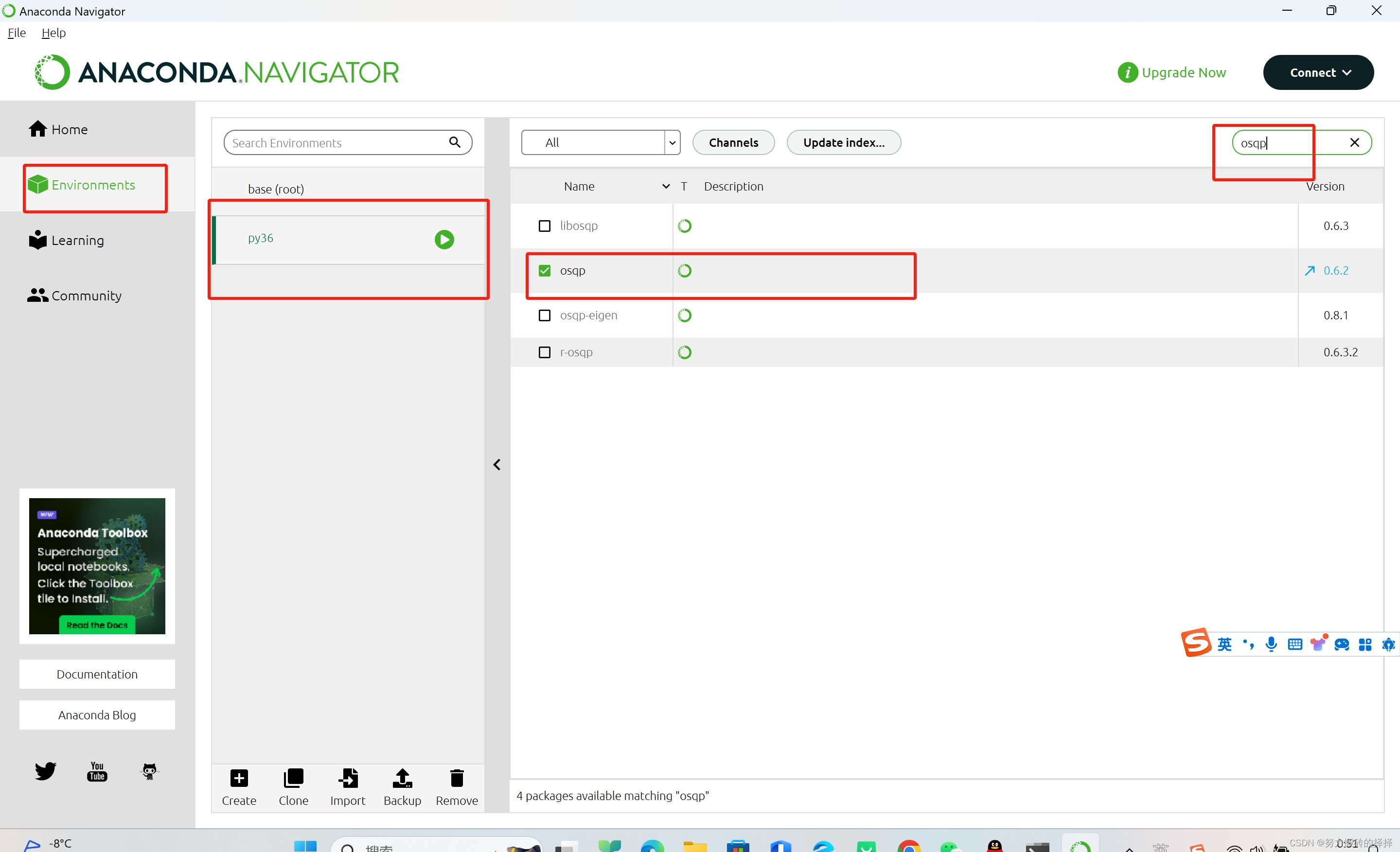Open the Sogou toolbox grid icon
This screenshot has height=852, width=1400.
point(1365,644)
